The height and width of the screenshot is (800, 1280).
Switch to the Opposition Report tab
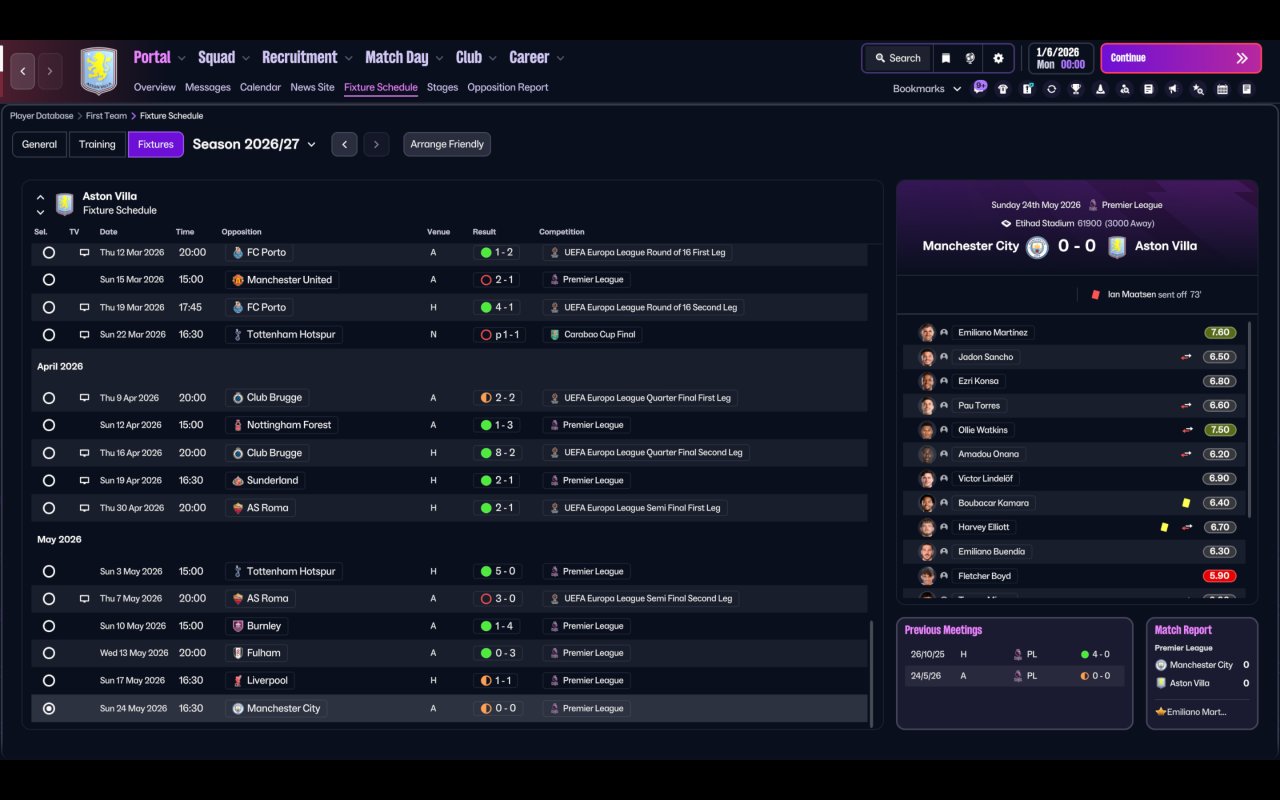[508, 88]
